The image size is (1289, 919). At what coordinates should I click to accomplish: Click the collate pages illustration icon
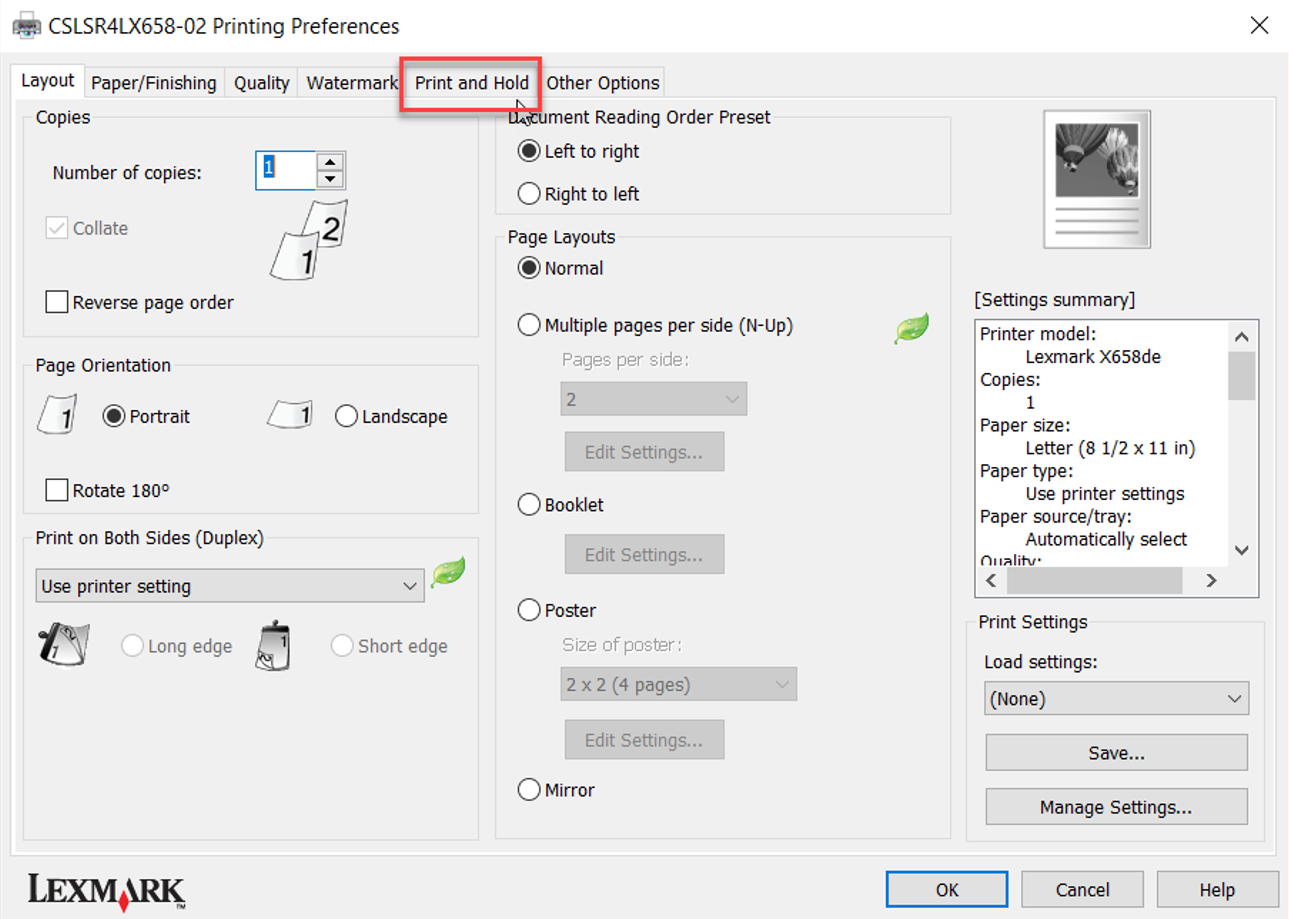click(x=307, y=238)
